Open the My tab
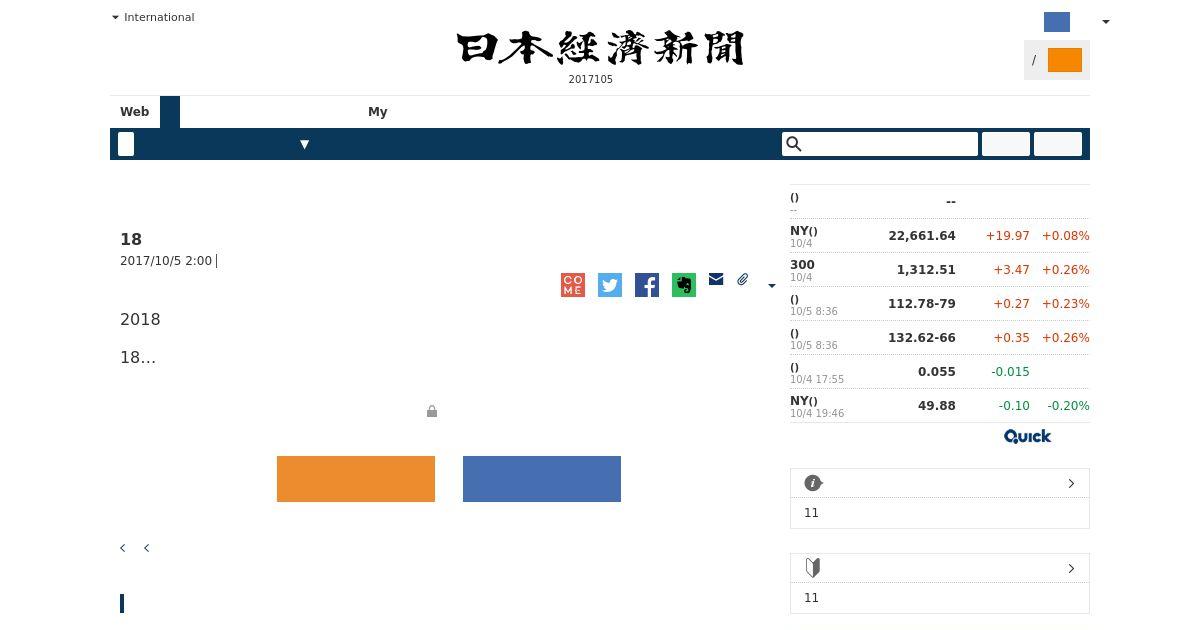 coord(378,112)
